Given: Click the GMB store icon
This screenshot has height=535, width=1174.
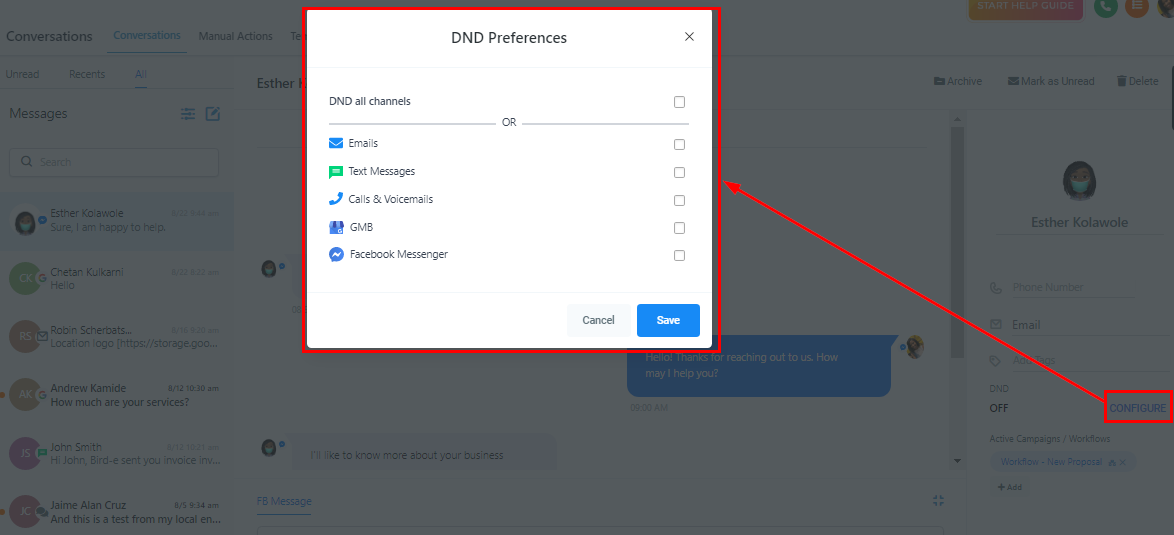Looking at the screenshot, I should coord(336,227).
